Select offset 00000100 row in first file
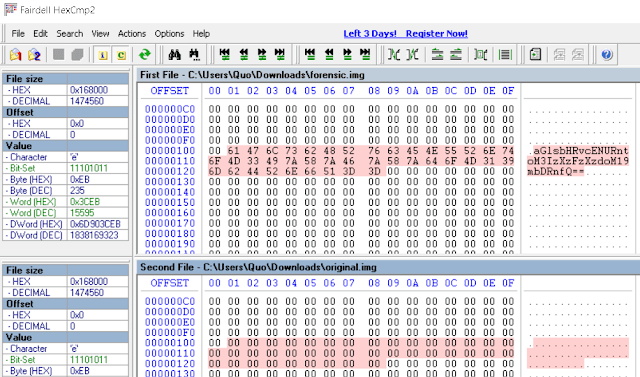Viewport: 640px width, 377px height. pyautogui.click(x=170, y=151)
